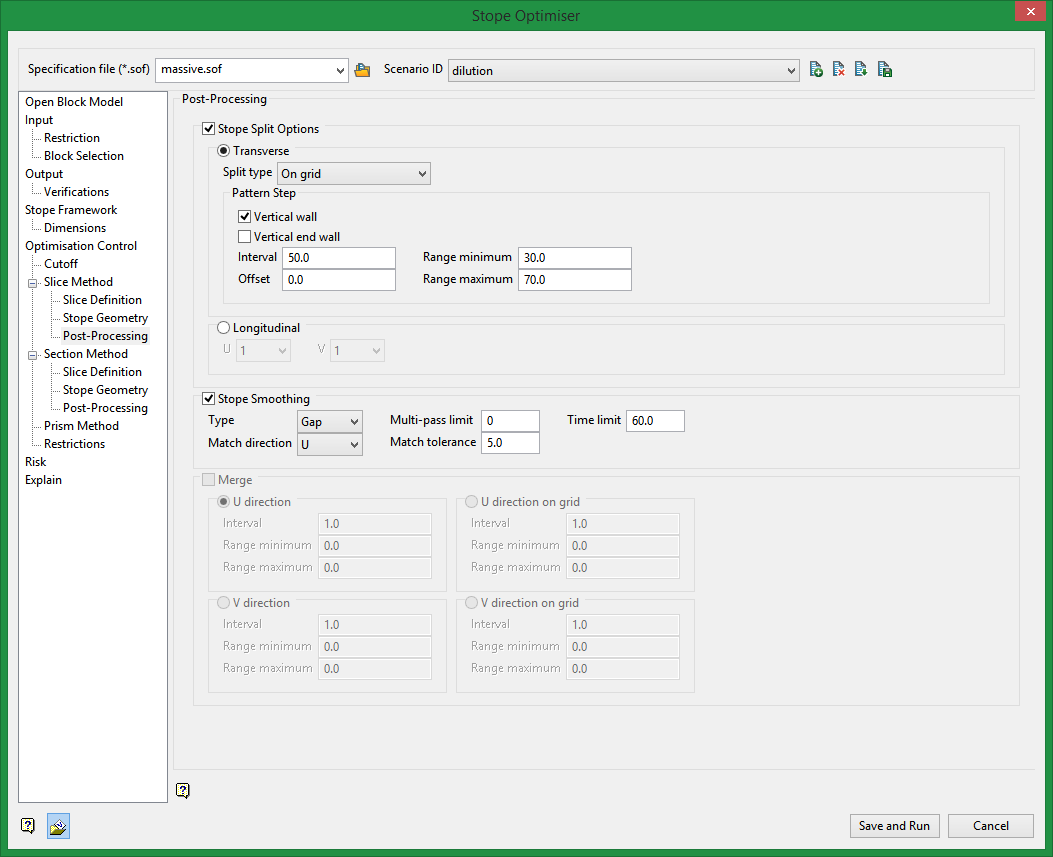Image resolution: width=1053 pixels, height=857 pixels.
Task: Open the Scenario ID dropdown
Action: click(x=623, y=70)
